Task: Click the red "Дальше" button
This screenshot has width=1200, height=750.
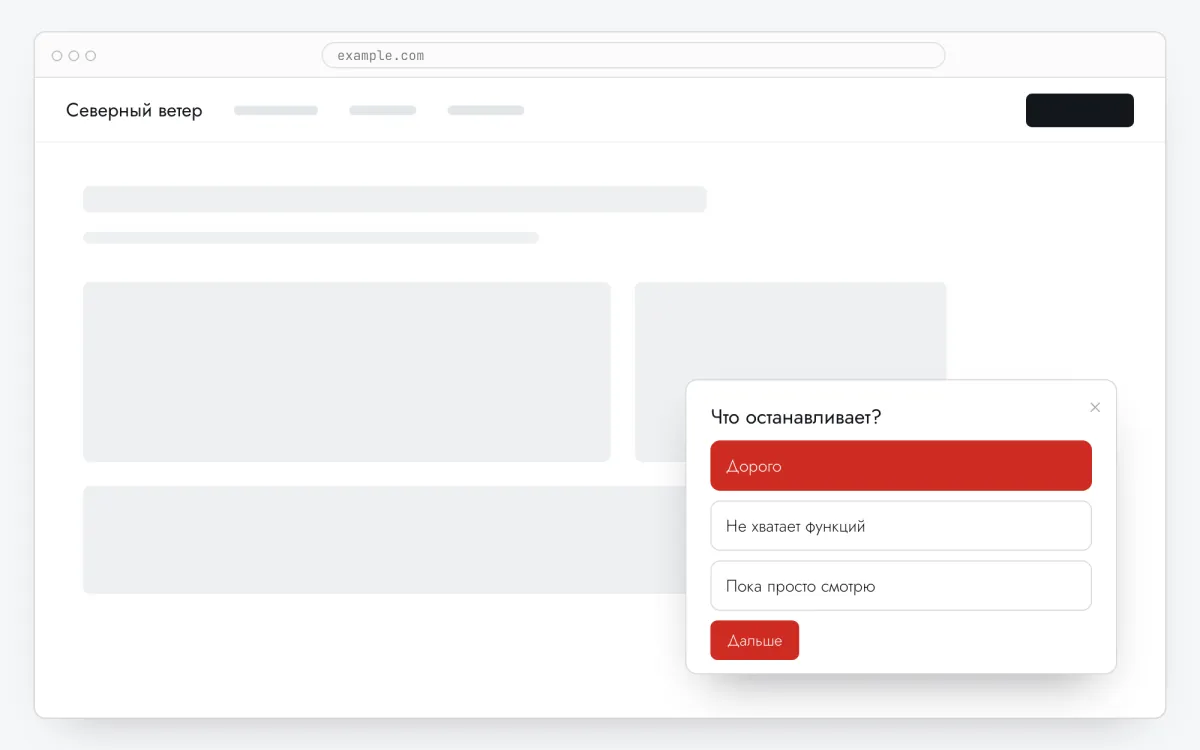Action: pyautogui.click(x=755, y=640)
